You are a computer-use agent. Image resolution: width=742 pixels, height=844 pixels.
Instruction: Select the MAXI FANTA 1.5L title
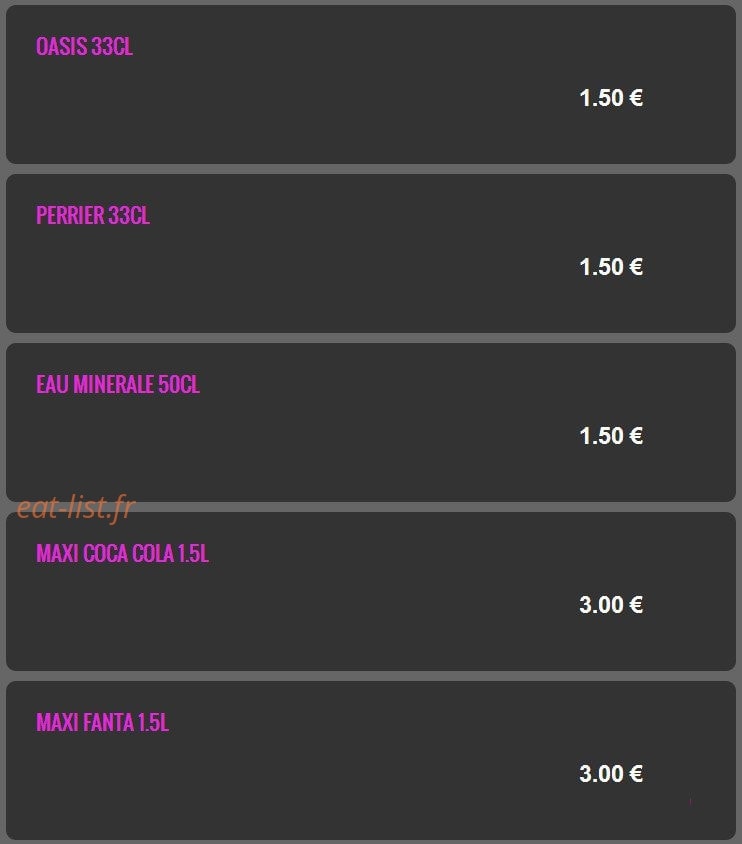pyautogui.click(x=102, y=722)
